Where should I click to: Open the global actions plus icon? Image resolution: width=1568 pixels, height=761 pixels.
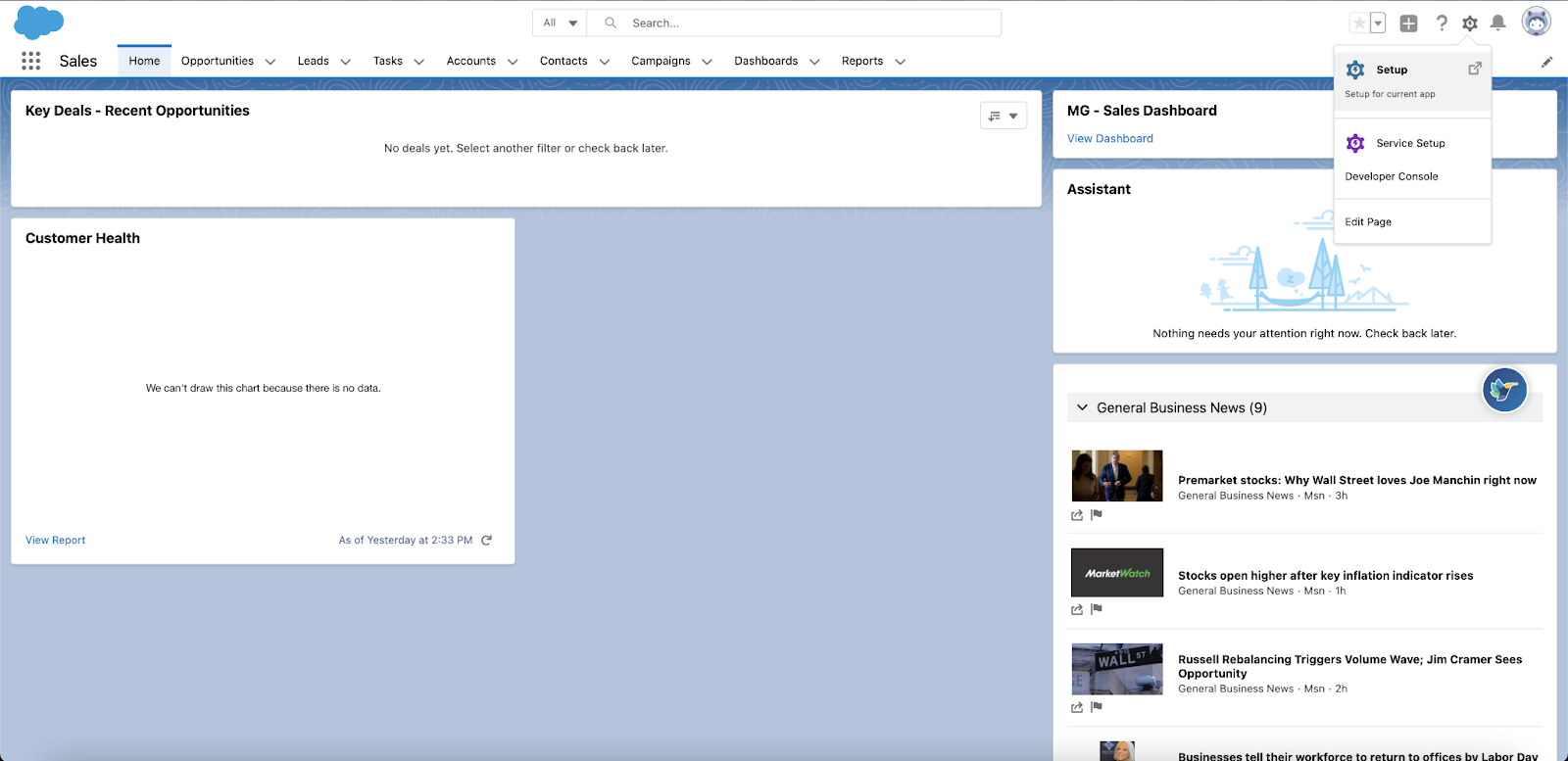point(1408,24)
